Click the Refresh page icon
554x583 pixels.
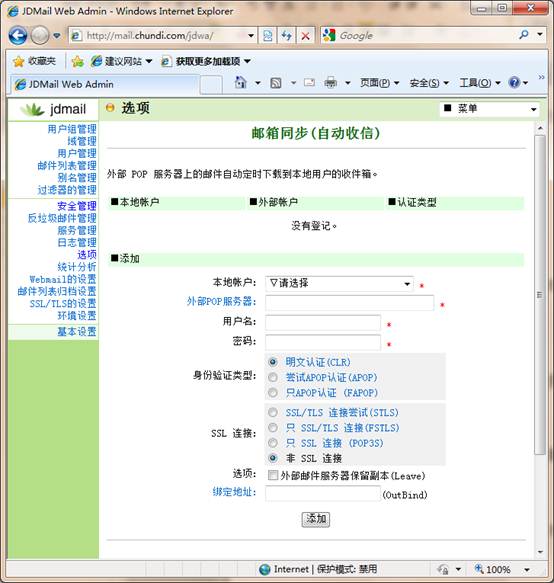pos(287,36)
